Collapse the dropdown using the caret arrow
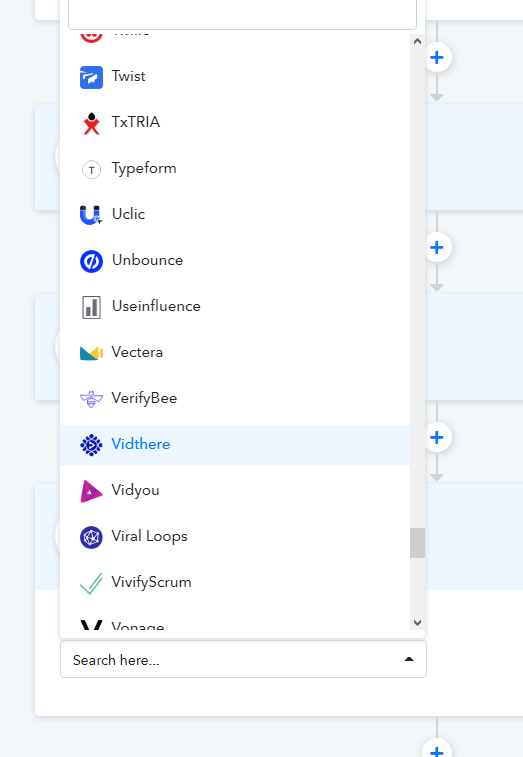523x757 pixels. click(x=409, y=659)
